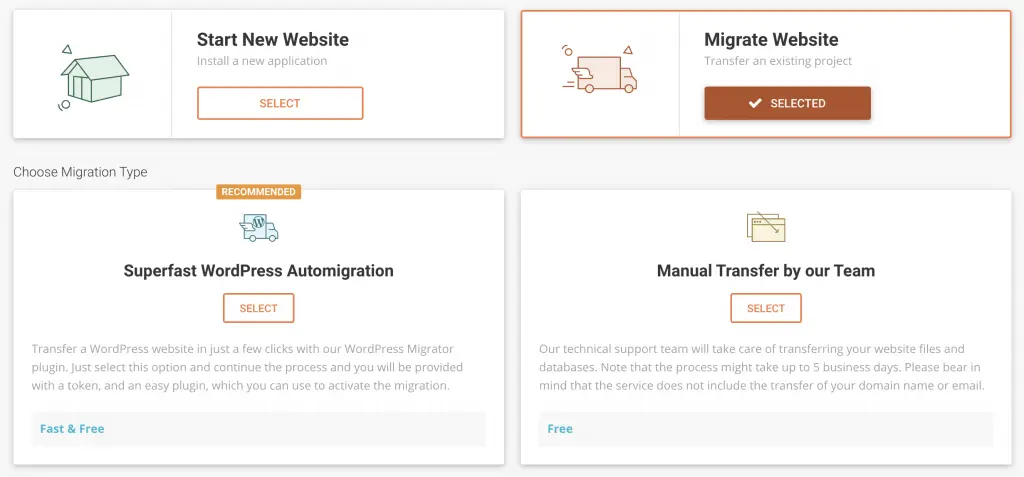Click the delivery truck migrate icon
This screenshot has height=477, width=1024.
point(599,71)
